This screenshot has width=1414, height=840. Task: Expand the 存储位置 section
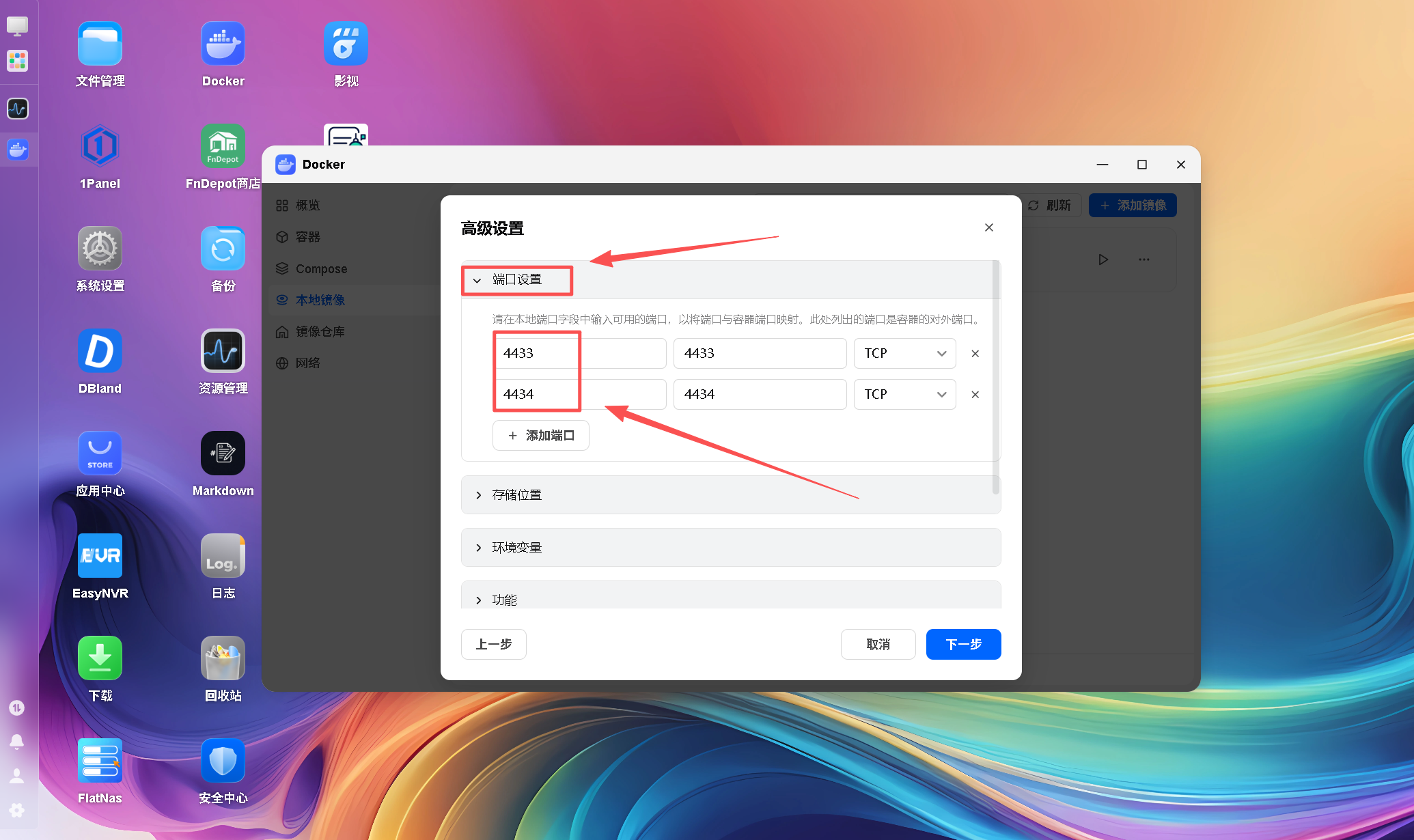(x=731, y=495)
